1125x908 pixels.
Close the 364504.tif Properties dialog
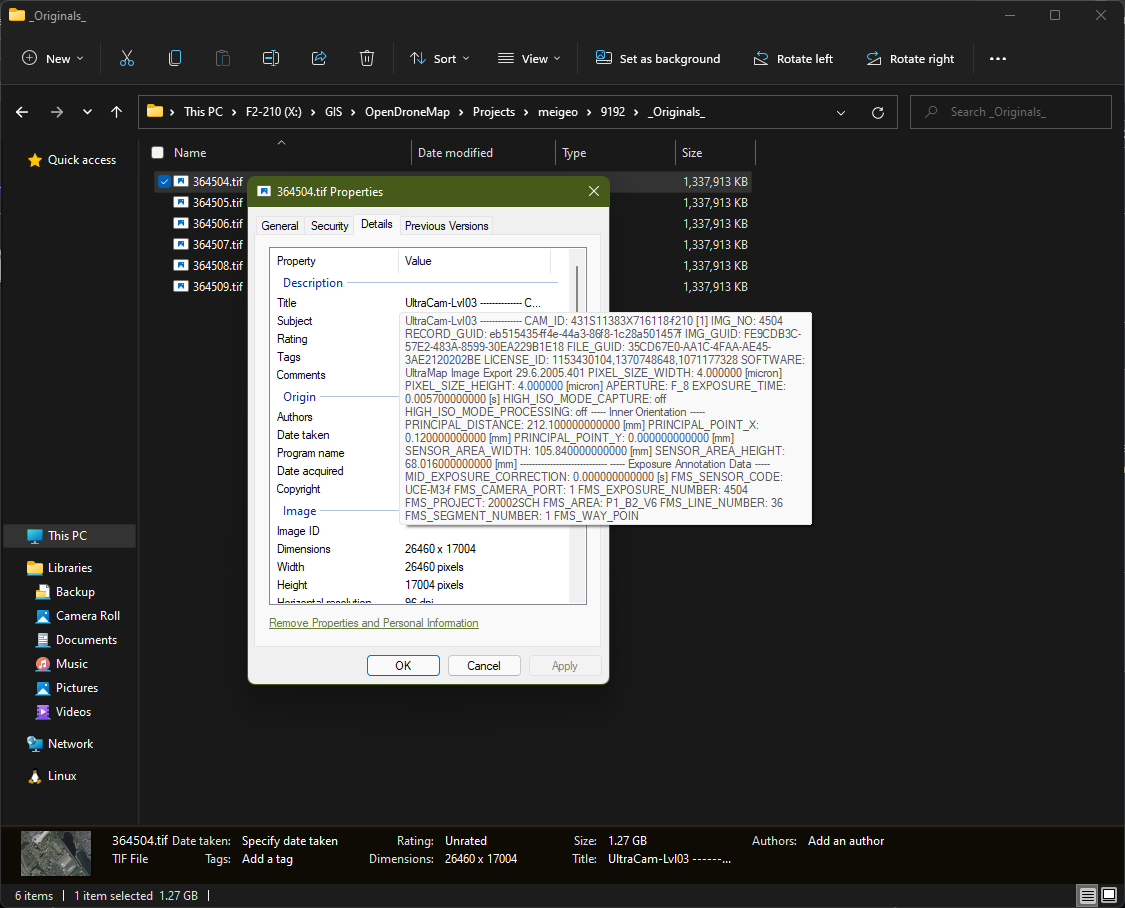click(x=593, y=191)
